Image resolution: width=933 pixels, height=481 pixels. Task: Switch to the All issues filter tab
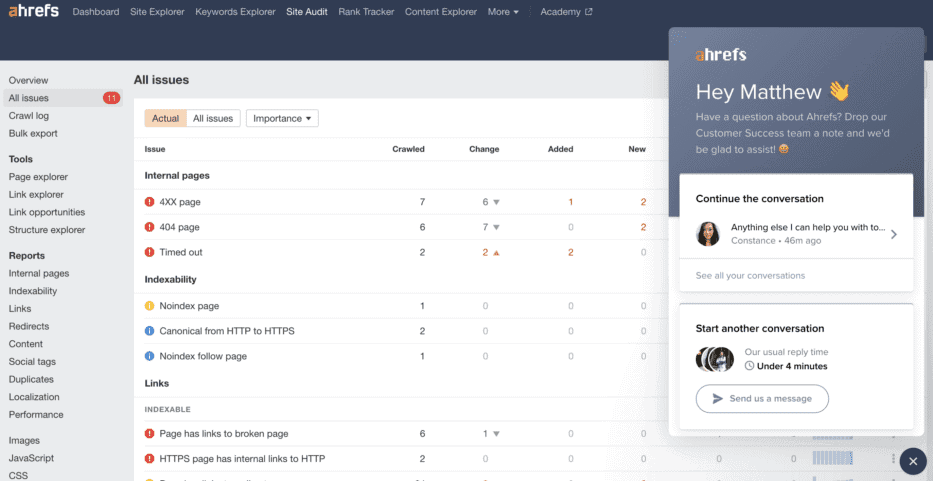(213, 118)
